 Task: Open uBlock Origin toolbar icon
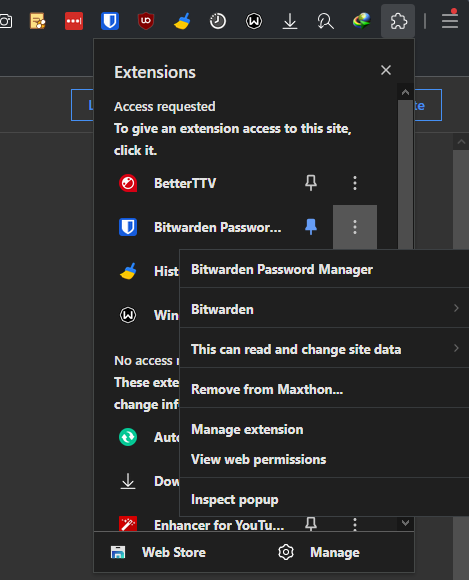[146, 21]
